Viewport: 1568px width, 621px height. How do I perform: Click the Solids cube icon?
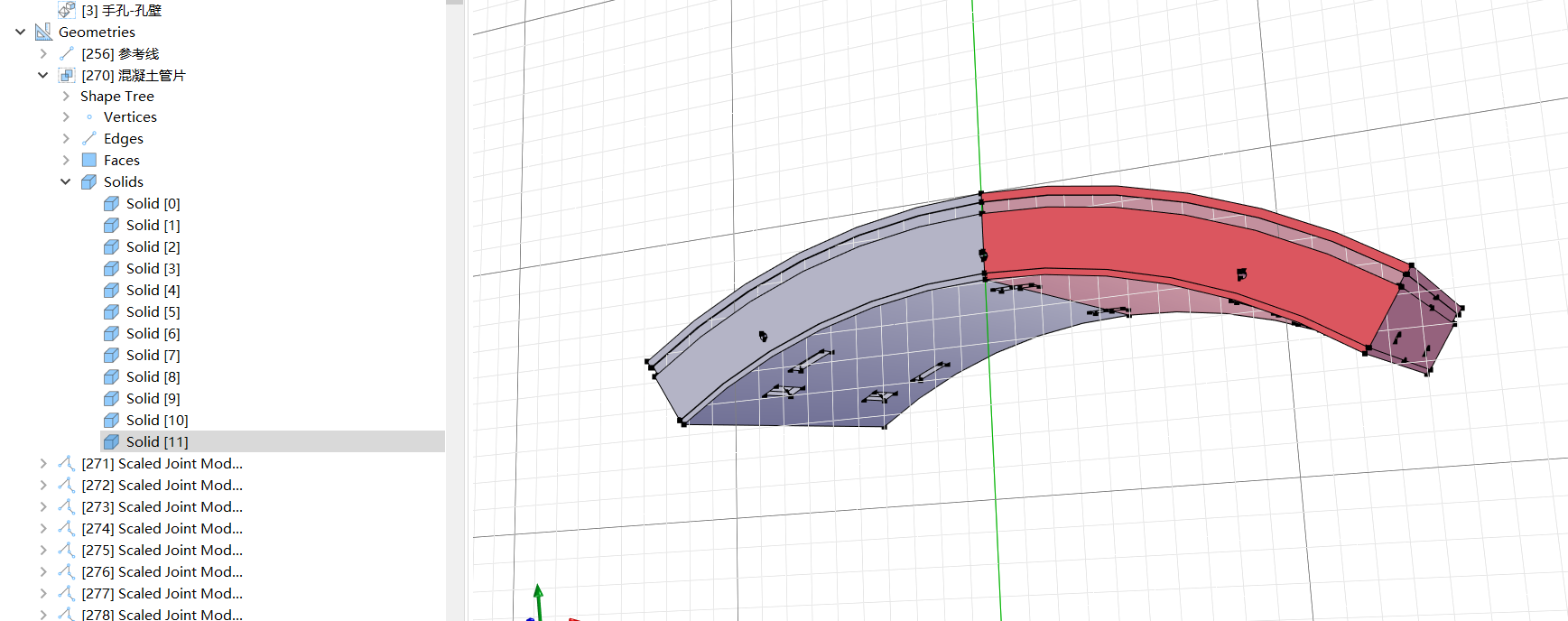click(88, 181)
